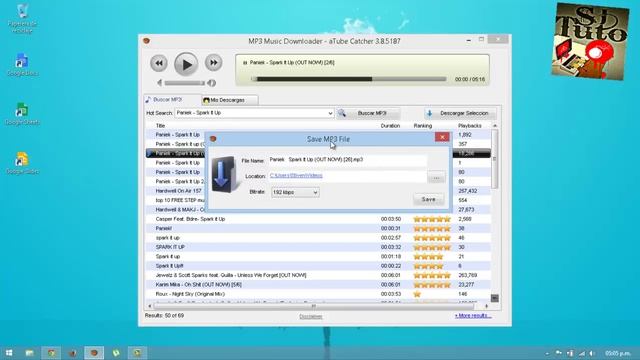The height and width of the screenshot is (360, 640).
Task: Click the fast-forward button in the player
Action: tap(213, 62)
